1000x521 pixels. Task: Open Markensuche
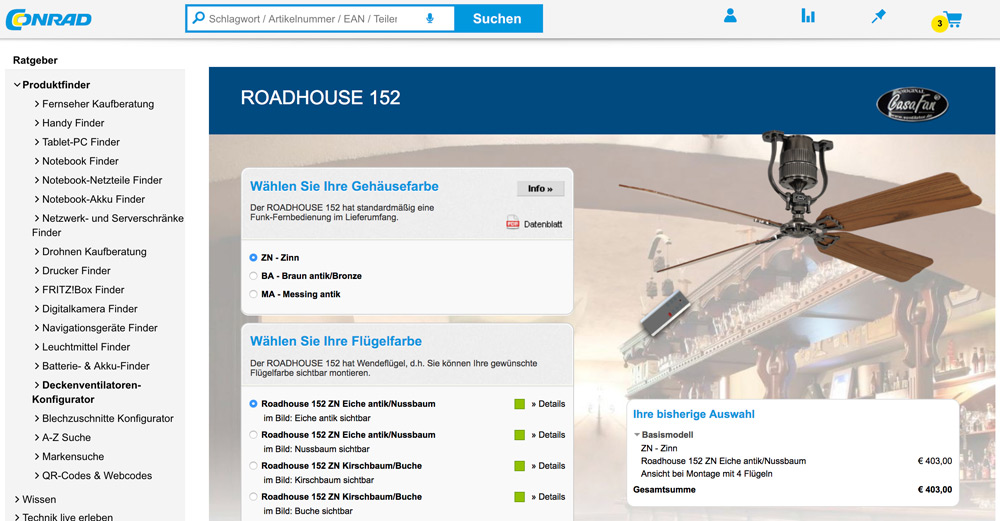(73, 457)
